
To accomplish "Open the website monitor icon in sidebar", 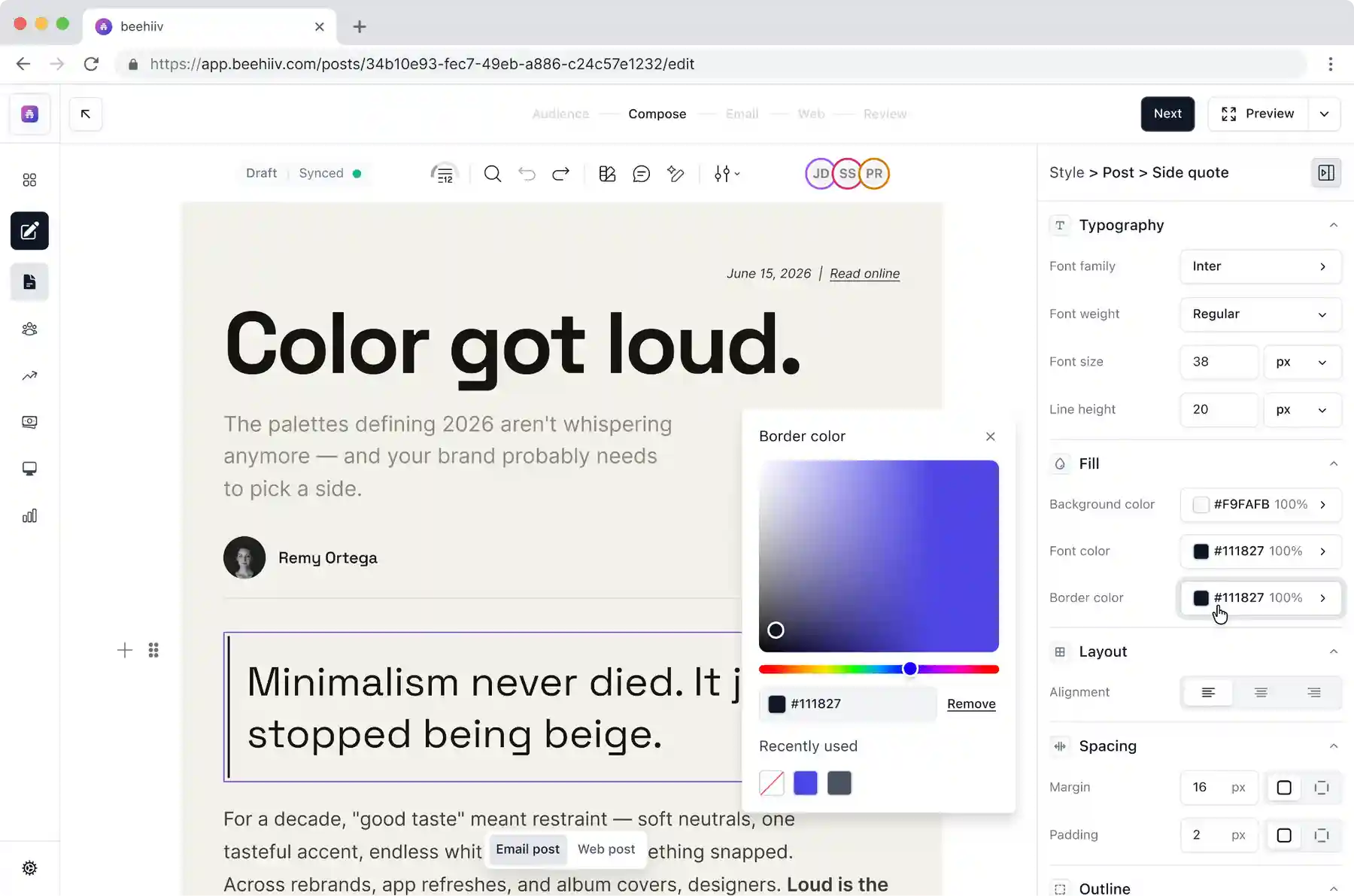I will coord(29,469).
